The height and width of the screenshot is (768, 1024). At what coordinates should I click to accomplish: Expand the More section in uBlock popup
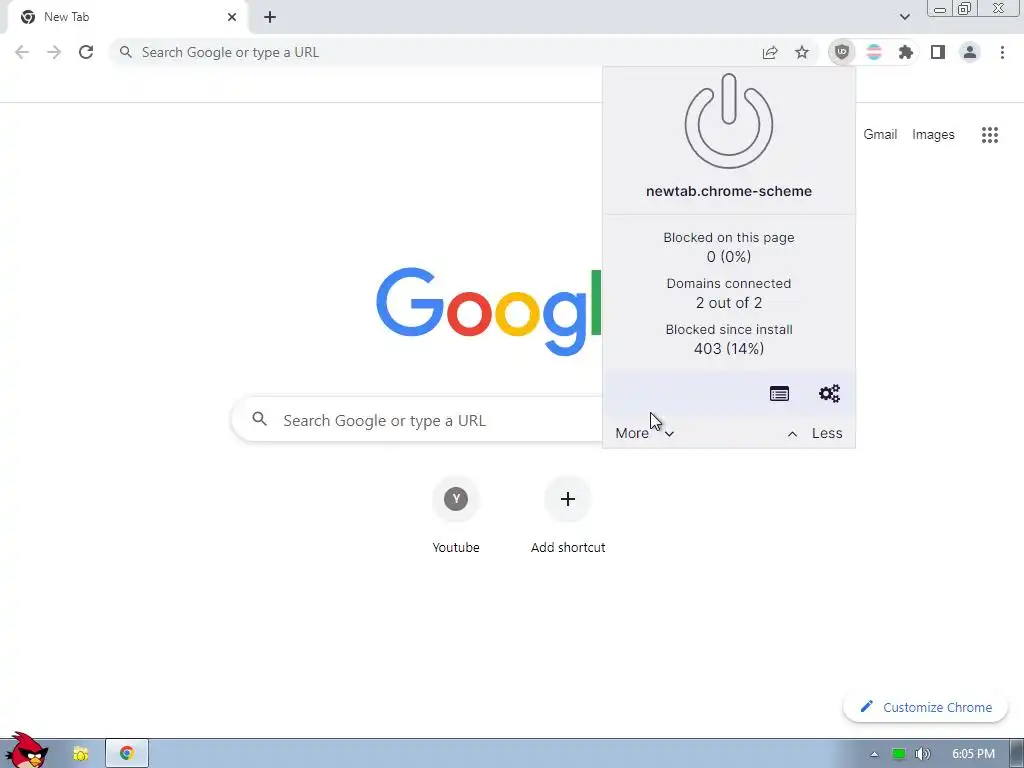coord(644,433)
